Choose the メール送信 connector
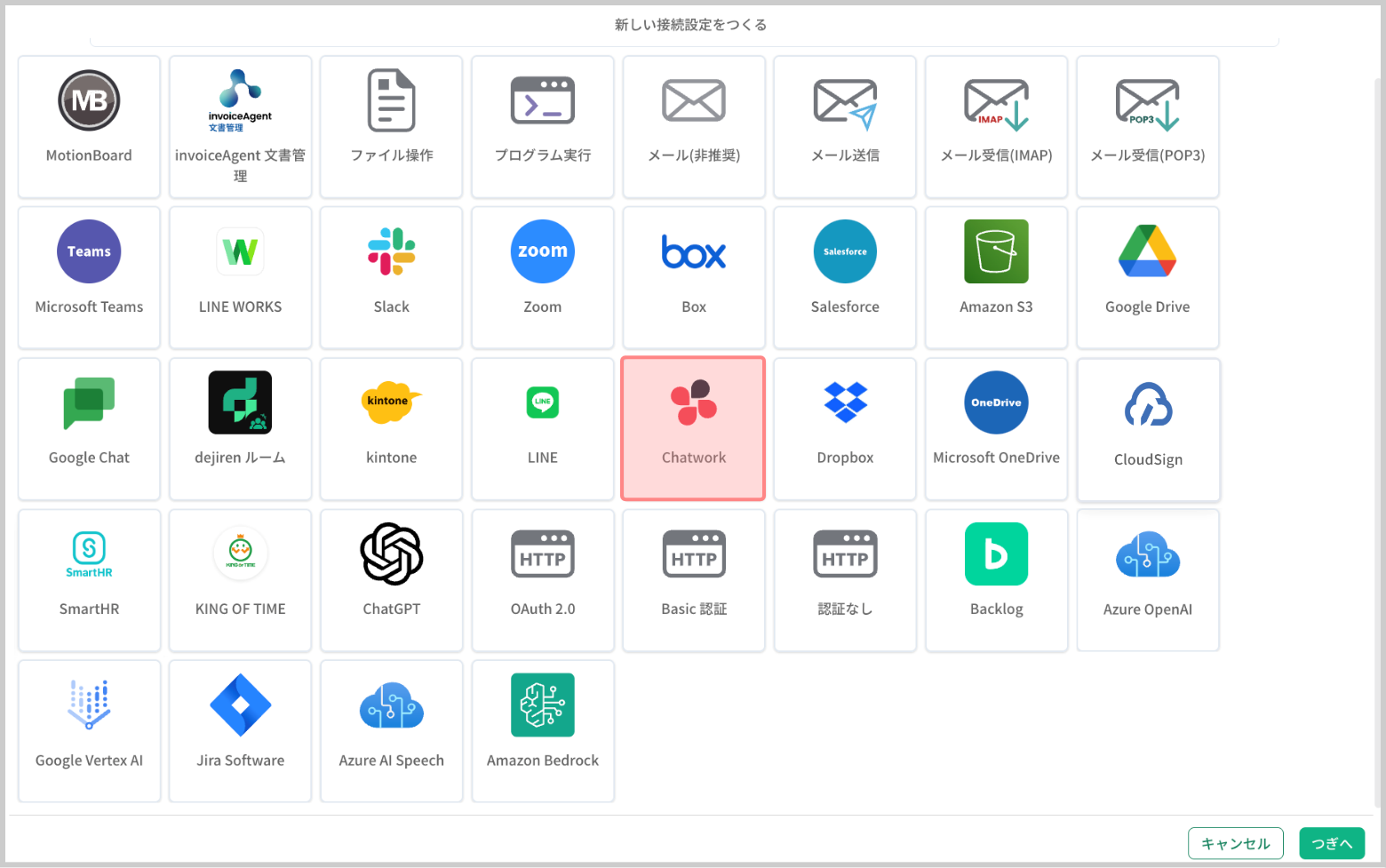The height and width of the screenshot is (868, 1386). pos(845,127)
